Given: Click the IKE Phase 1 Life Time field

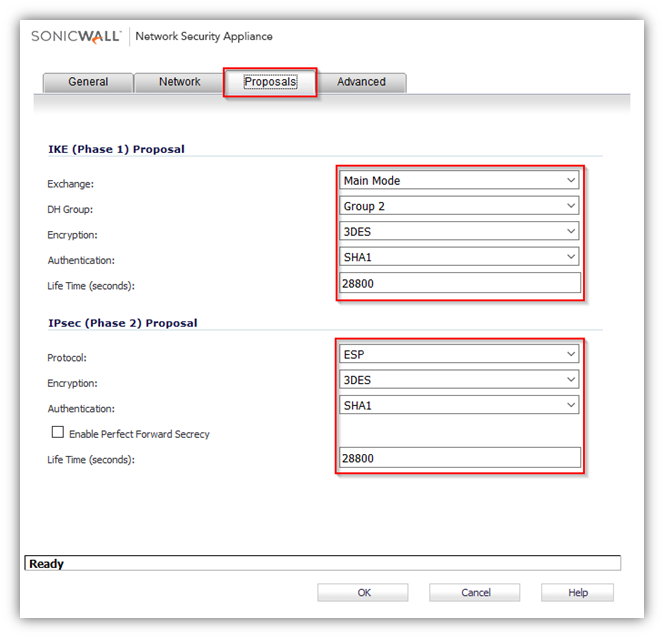Looking at the screenshot, I should click(x=460, y=283).
